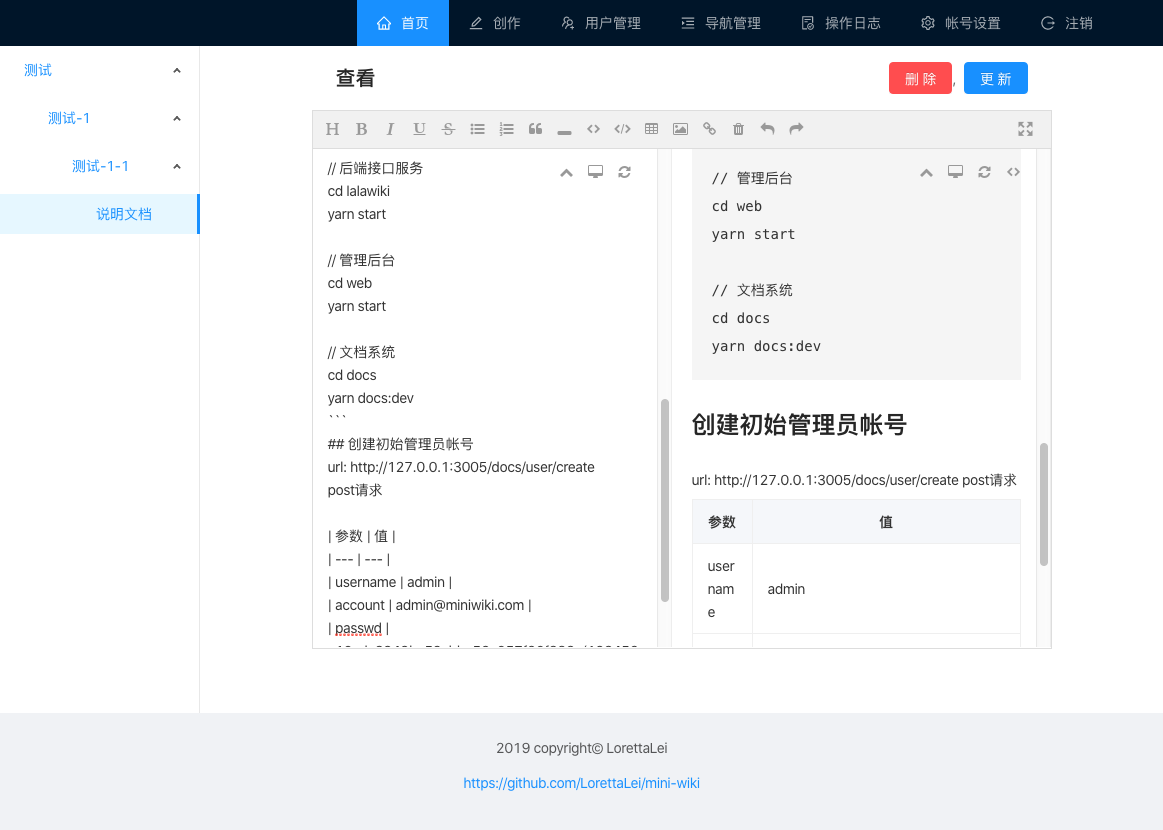The width and height of the screenshot is (1163, 830).
Task: Click the "## 创建初始管理员帐号" source line
Action: click(x=400, y=444)
